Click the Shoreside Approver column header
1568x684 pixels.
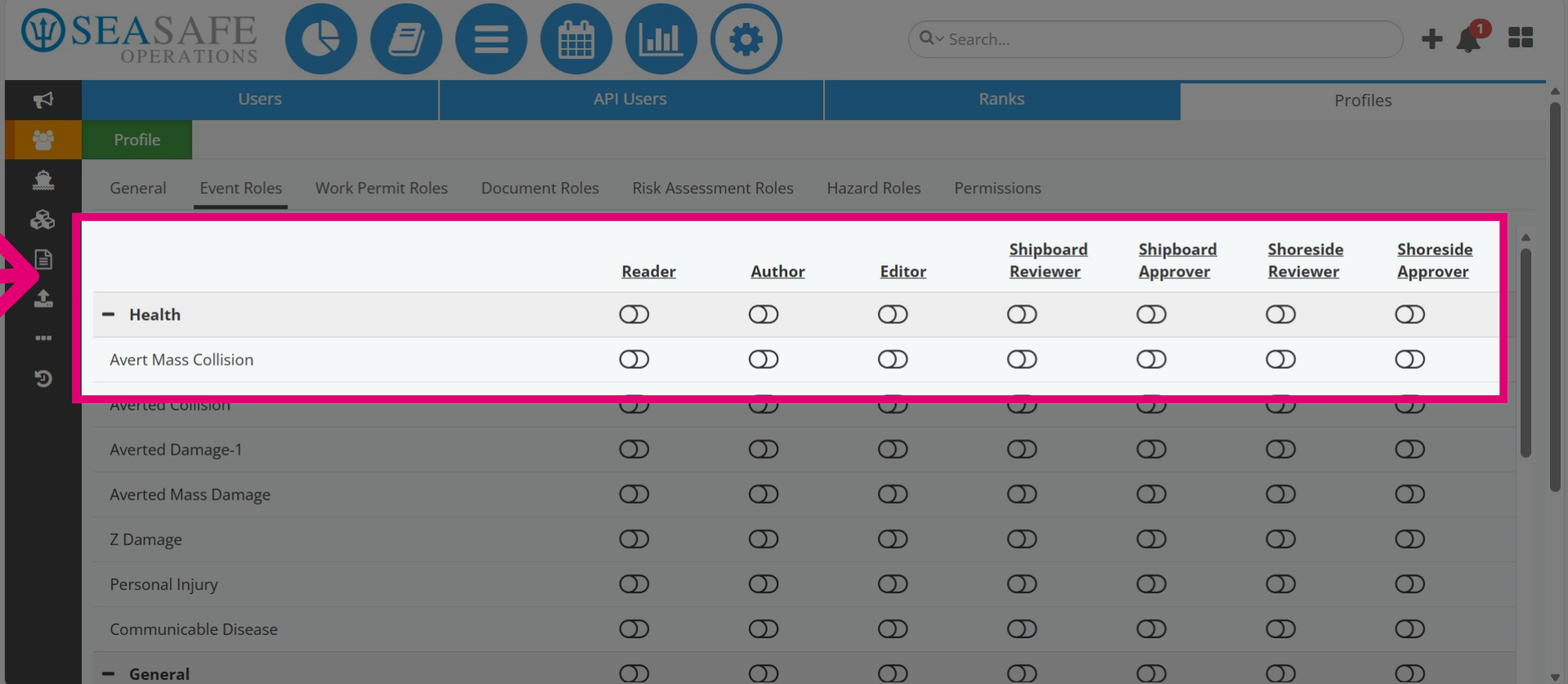click(x=1435, y=260)
